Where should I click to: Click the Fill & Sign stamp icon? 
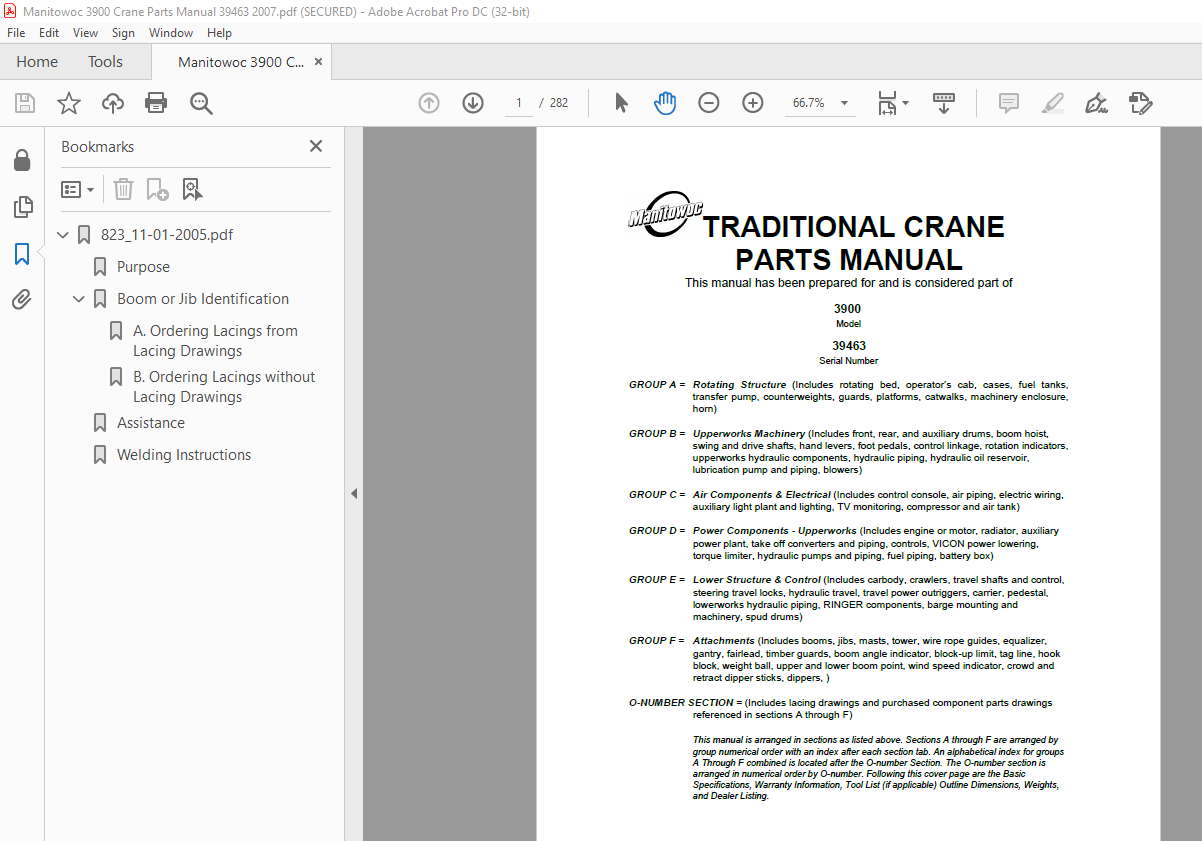(1141, 103)
